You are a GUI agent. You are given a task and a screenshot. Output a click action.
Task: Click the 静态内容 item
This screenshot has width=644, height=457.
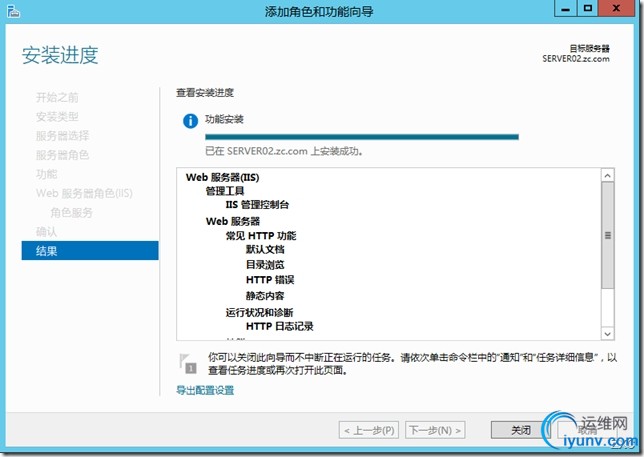[265, 296]
